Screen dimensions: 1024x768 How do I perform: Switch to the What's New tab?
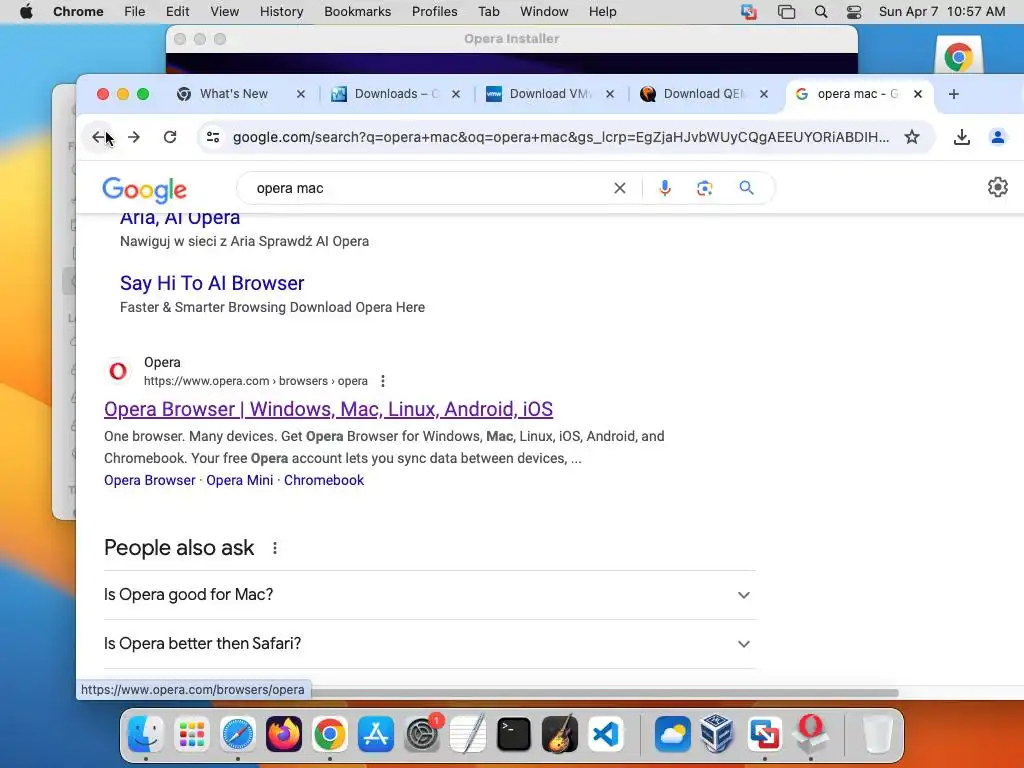click(233, 94)
